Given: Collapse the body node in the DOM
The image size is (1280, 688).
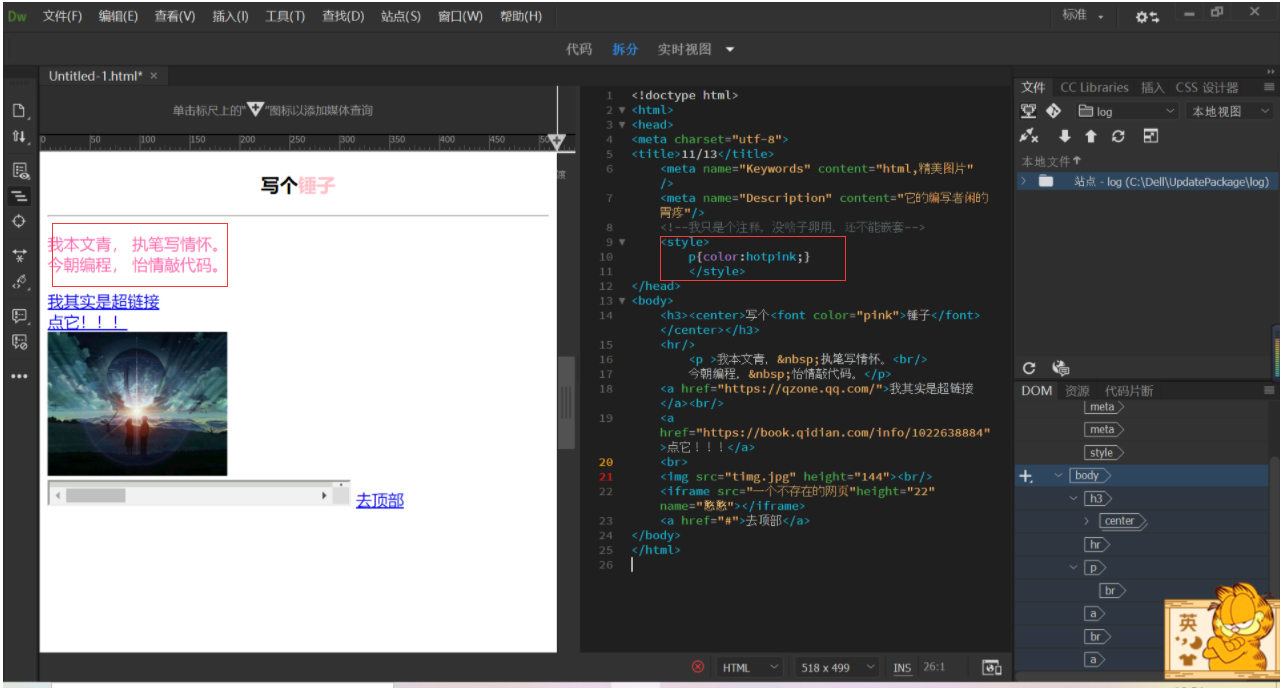Looking at the screenshot, I should [x=1059, y=476].
